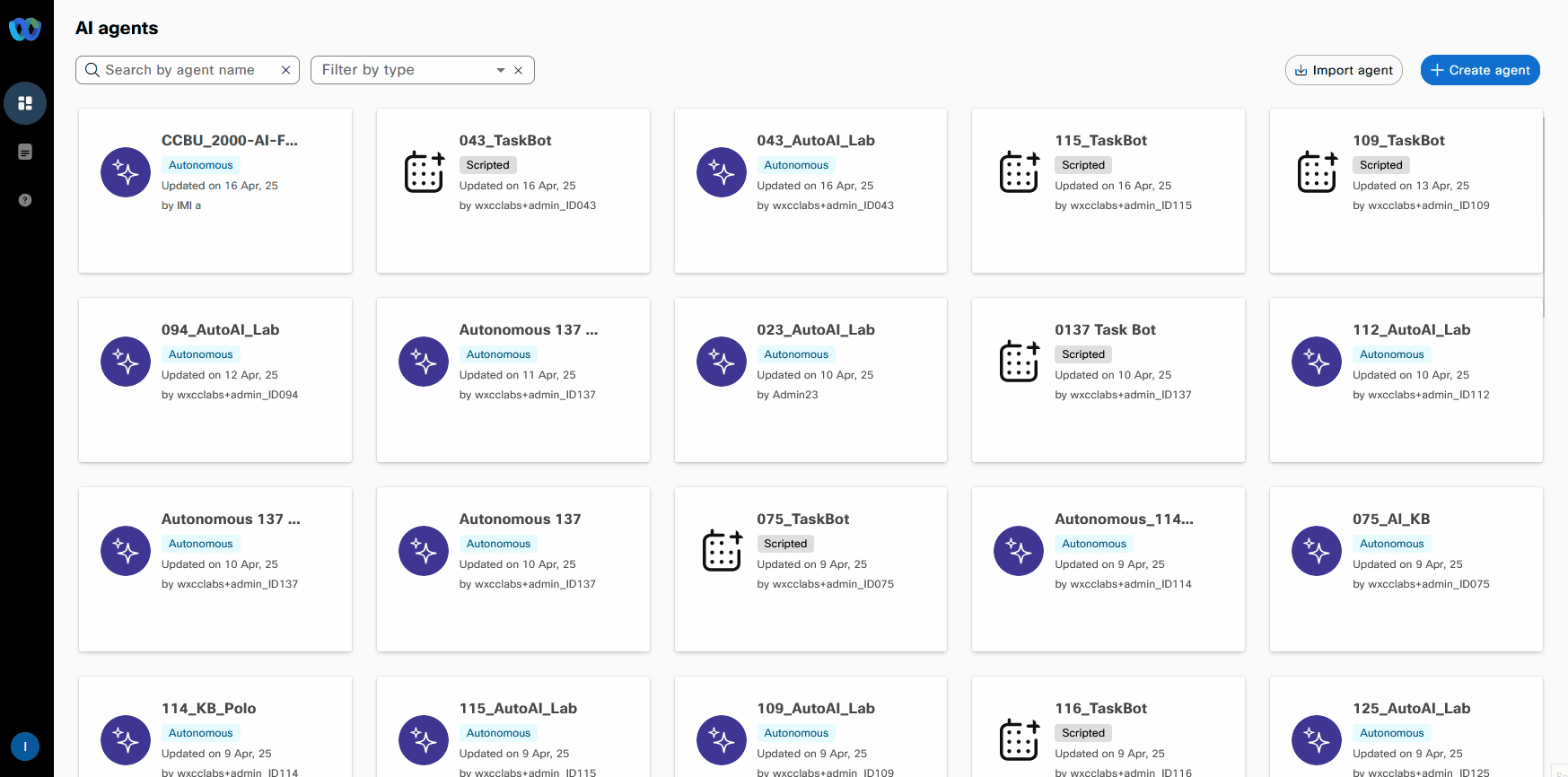Screen dimensions: 1568x777
Task: Click the Autonomous tag on 075_AI_KB
Action: pyautogui.click(x=1391, y=544)
